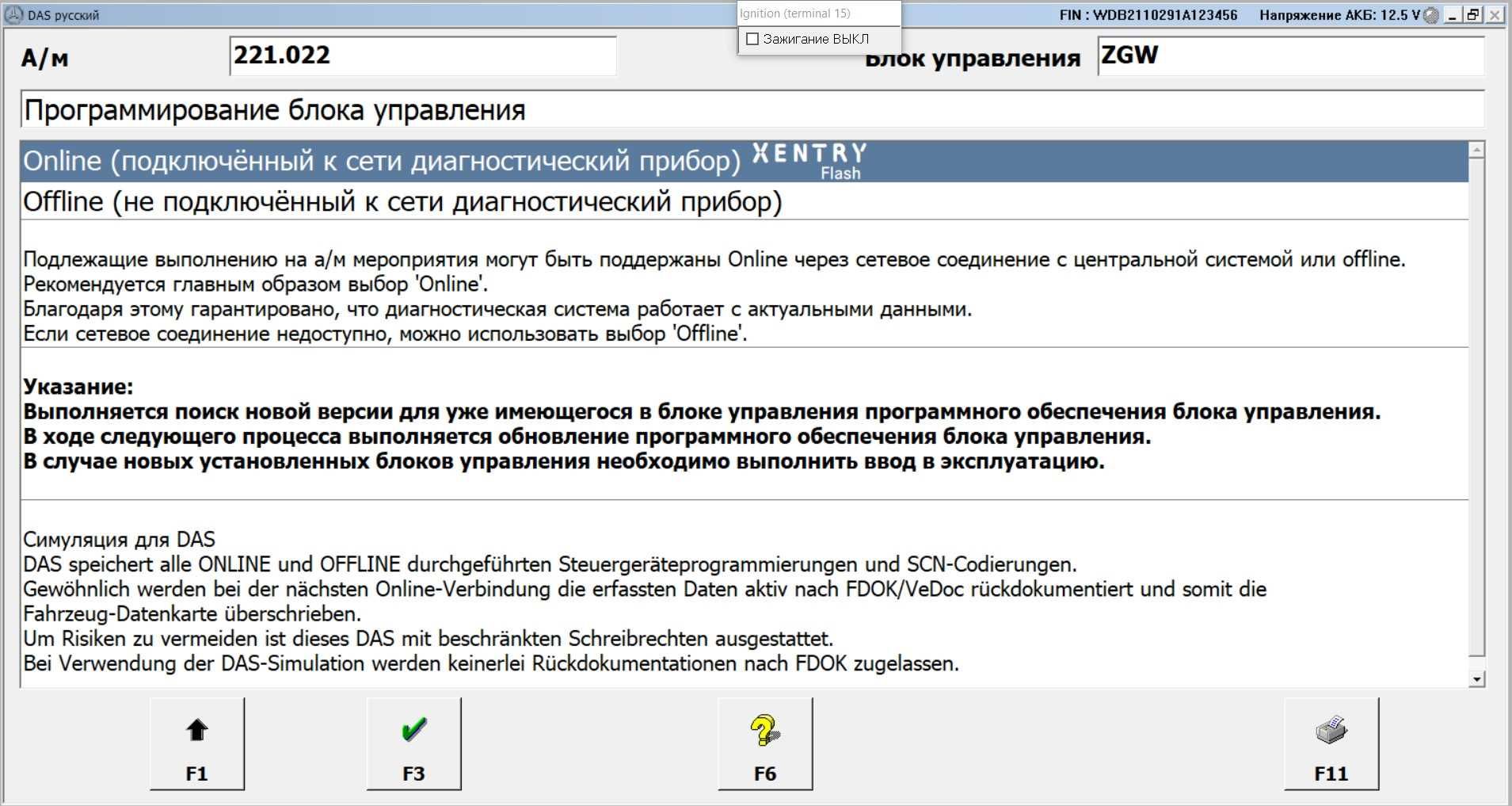Click the FIN : WDB2110291A123456 text
Viewport: 1512px width, 806px height.
point(1148,15)
